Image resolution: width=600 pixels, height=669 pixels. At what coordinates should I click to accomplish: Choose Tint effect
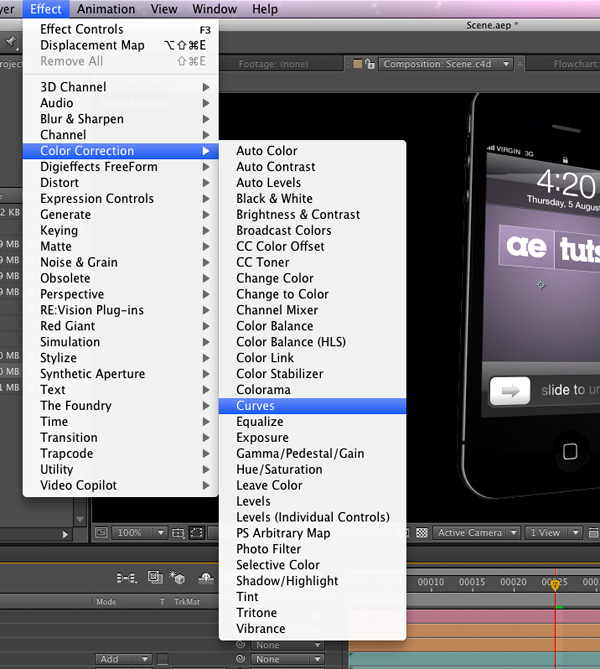[312, 597]
